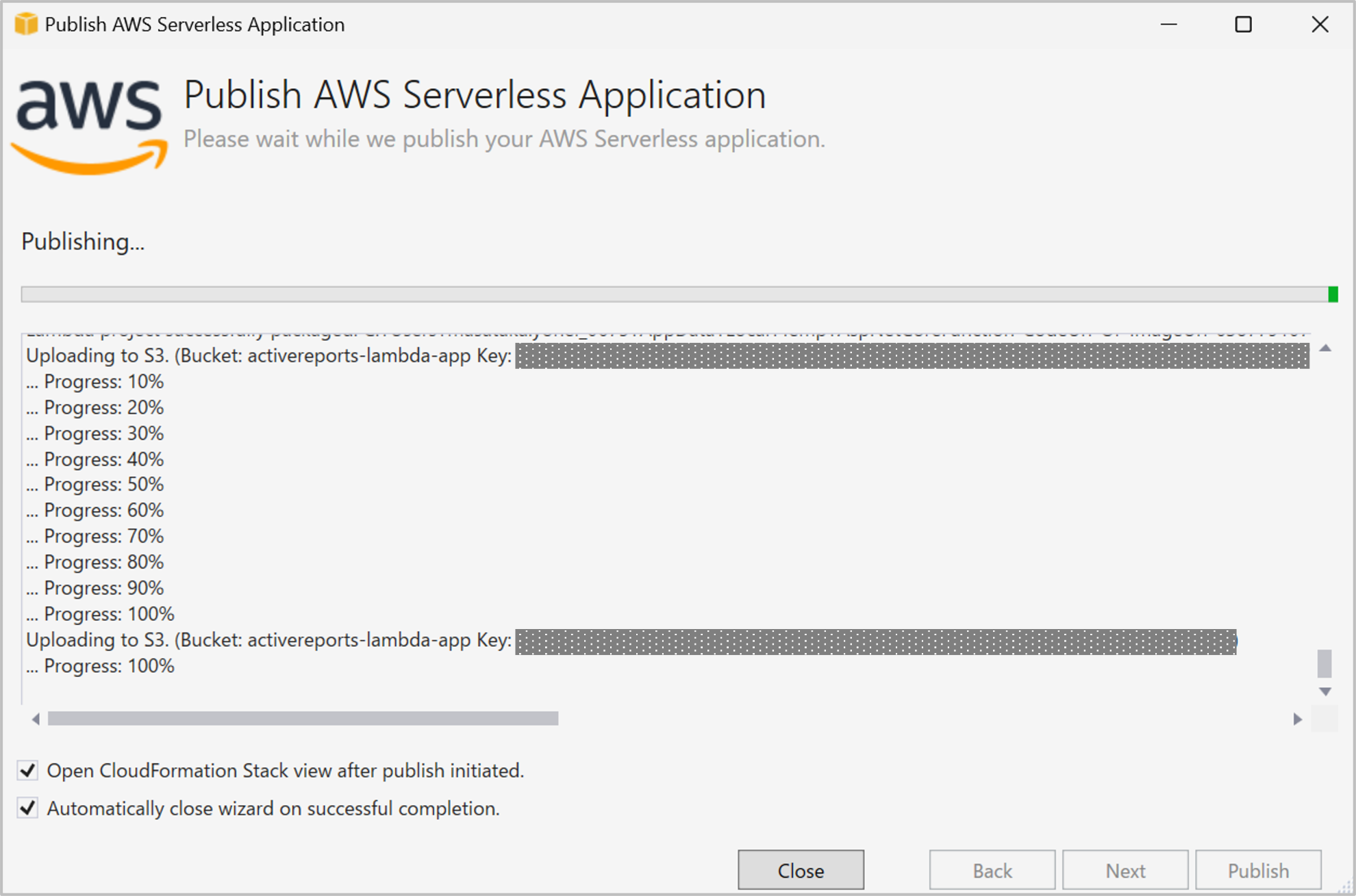Image resolution: width=1356 pixels, height=896 pixels.
Task: Click the log's scroll up arrow
Action: click(x=1325, y=348)
